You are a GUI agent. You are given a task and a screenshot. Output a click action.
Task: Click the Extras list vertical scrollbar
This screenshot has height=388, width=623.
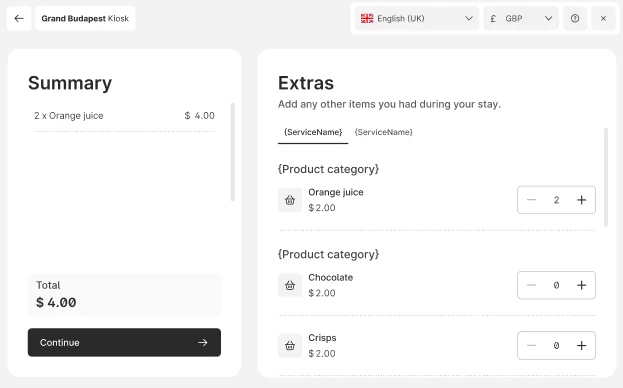coord(606,177)
